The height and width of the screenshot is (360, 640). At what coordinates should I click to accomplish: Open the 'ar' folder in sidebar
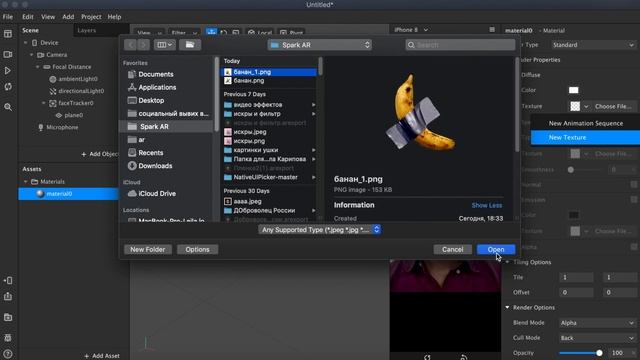tap(141, 140)
